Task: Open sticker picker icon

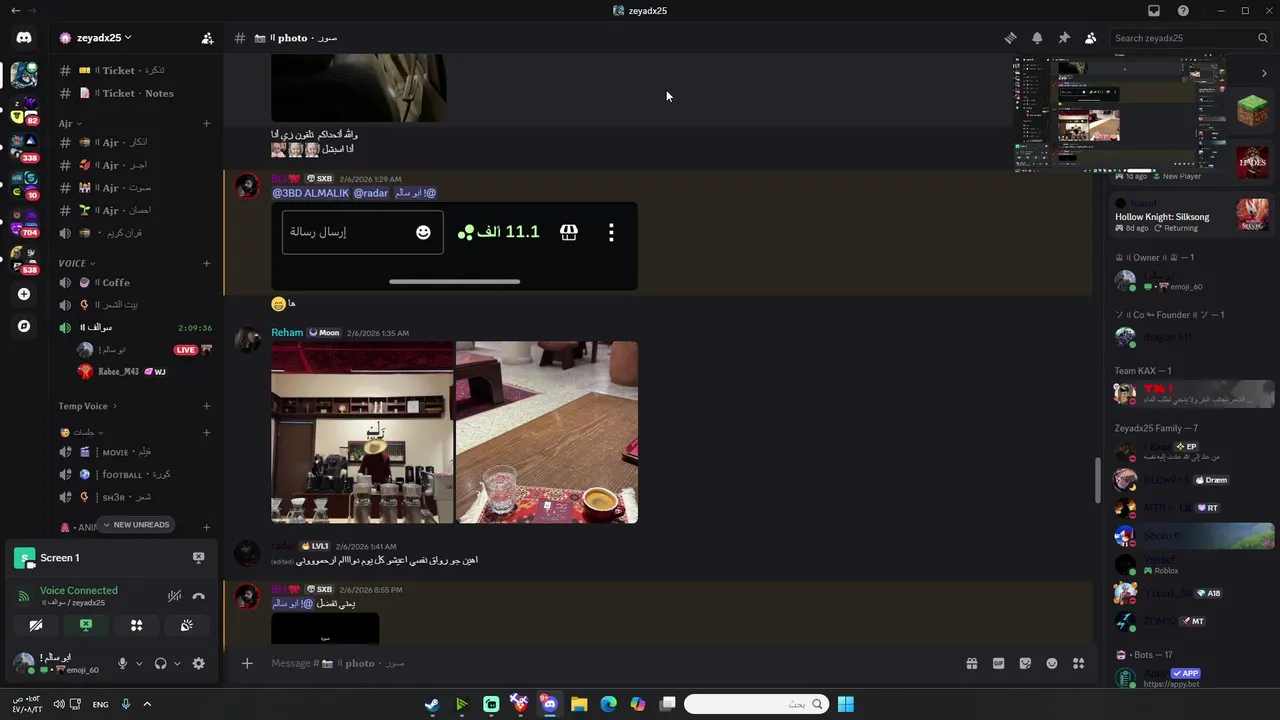Action: (x=1025, y=663)
